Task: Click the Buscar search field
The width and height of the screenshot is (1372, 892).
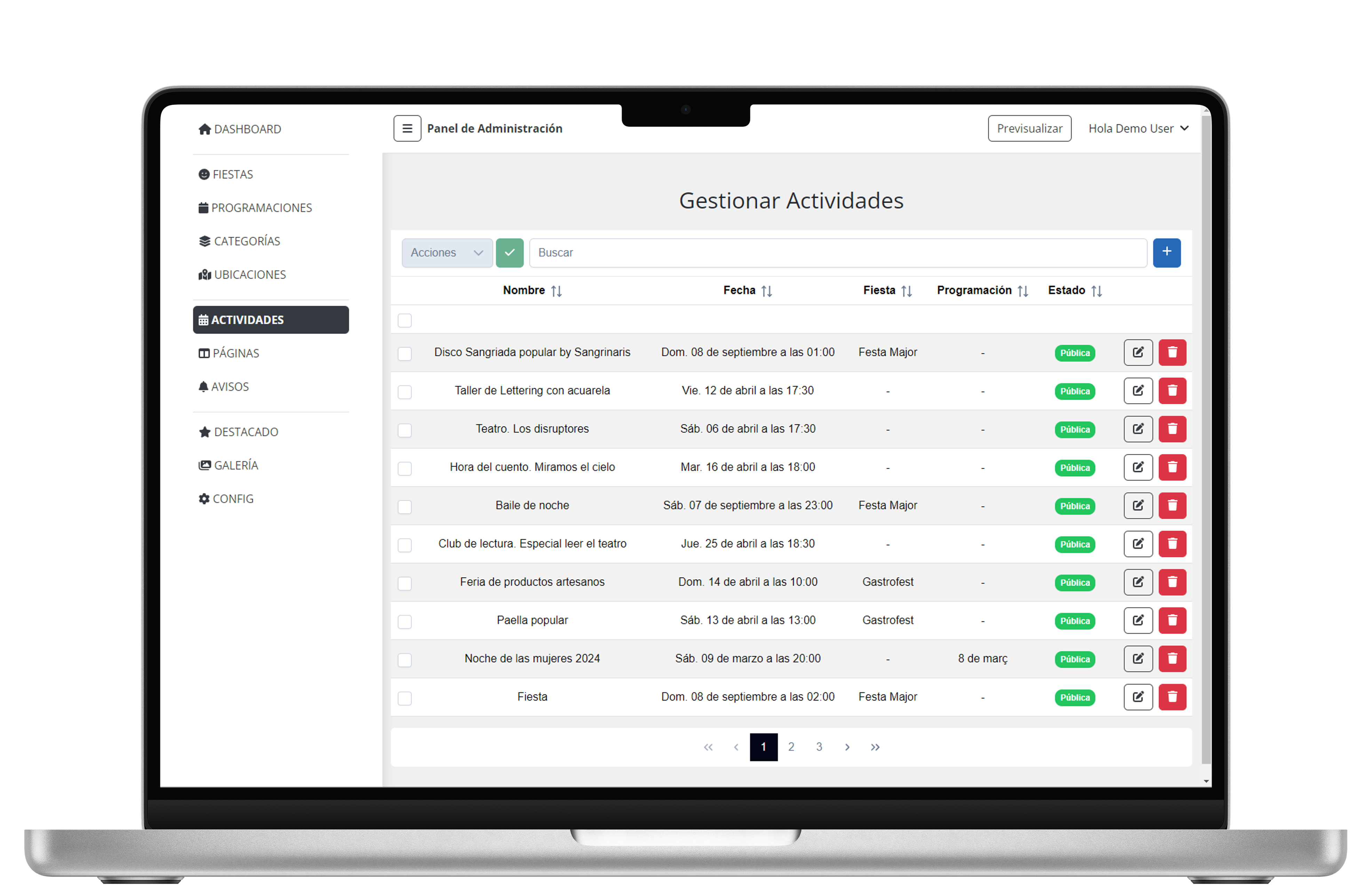Action: pyautogui.click(x=837, y=252)
